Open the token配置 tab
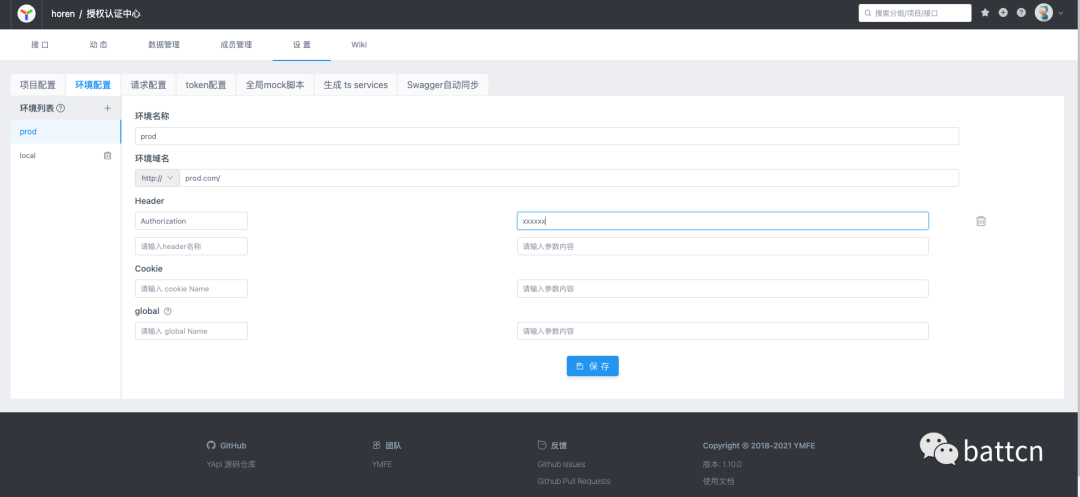Screen dimensions: 1080x497 (x=205, y=85)
